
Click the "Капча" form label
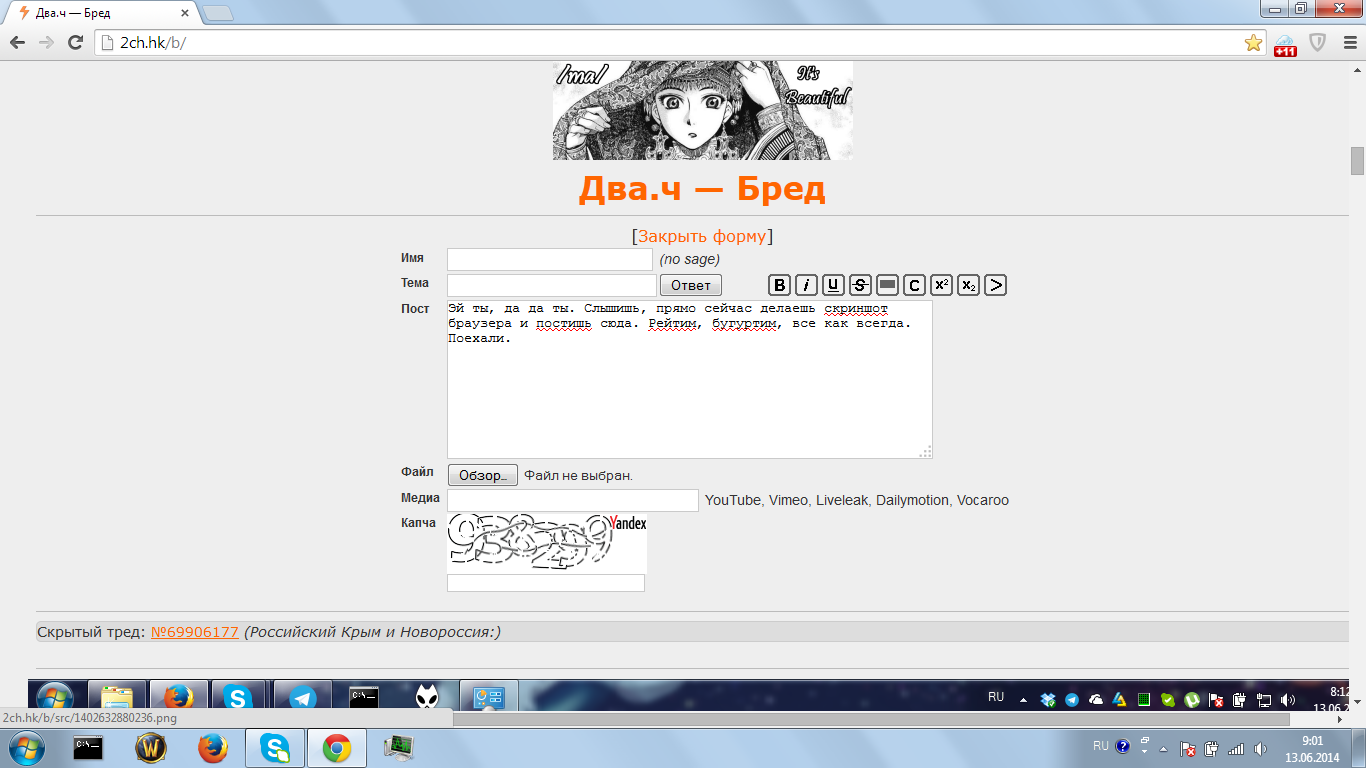(418, 523)
